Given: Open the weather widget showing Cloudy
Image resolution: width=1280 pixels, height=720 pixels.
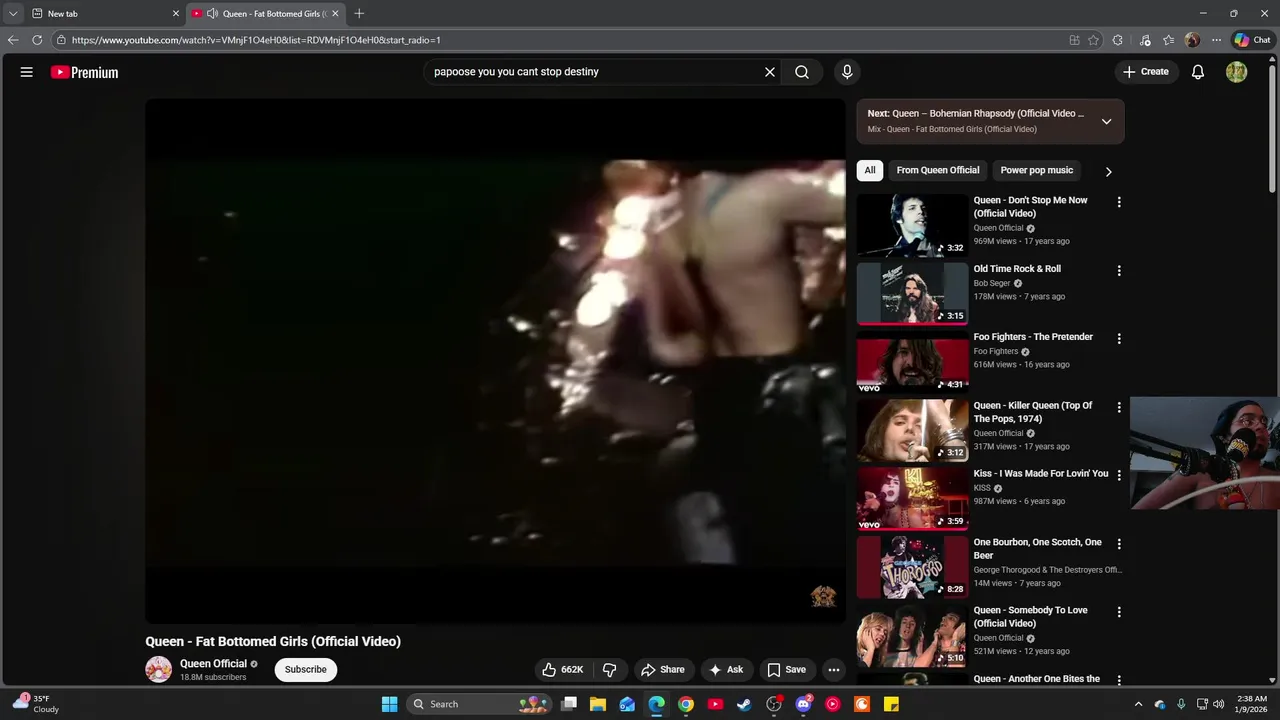Looking at the screenshot, I should click(x=36, y=704).
